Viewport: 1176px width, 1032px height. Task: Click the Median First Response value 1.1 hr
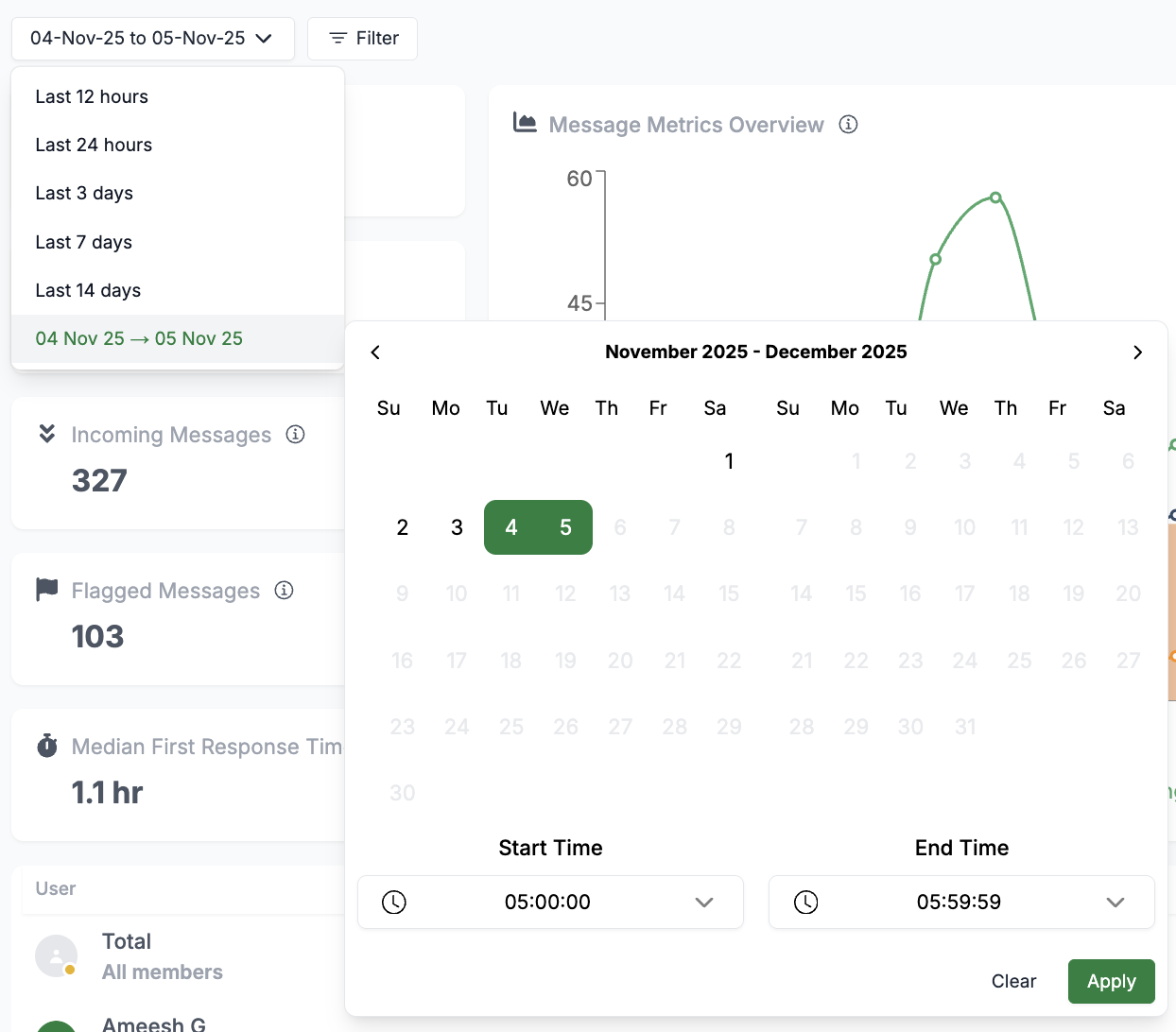pos(107,793)
